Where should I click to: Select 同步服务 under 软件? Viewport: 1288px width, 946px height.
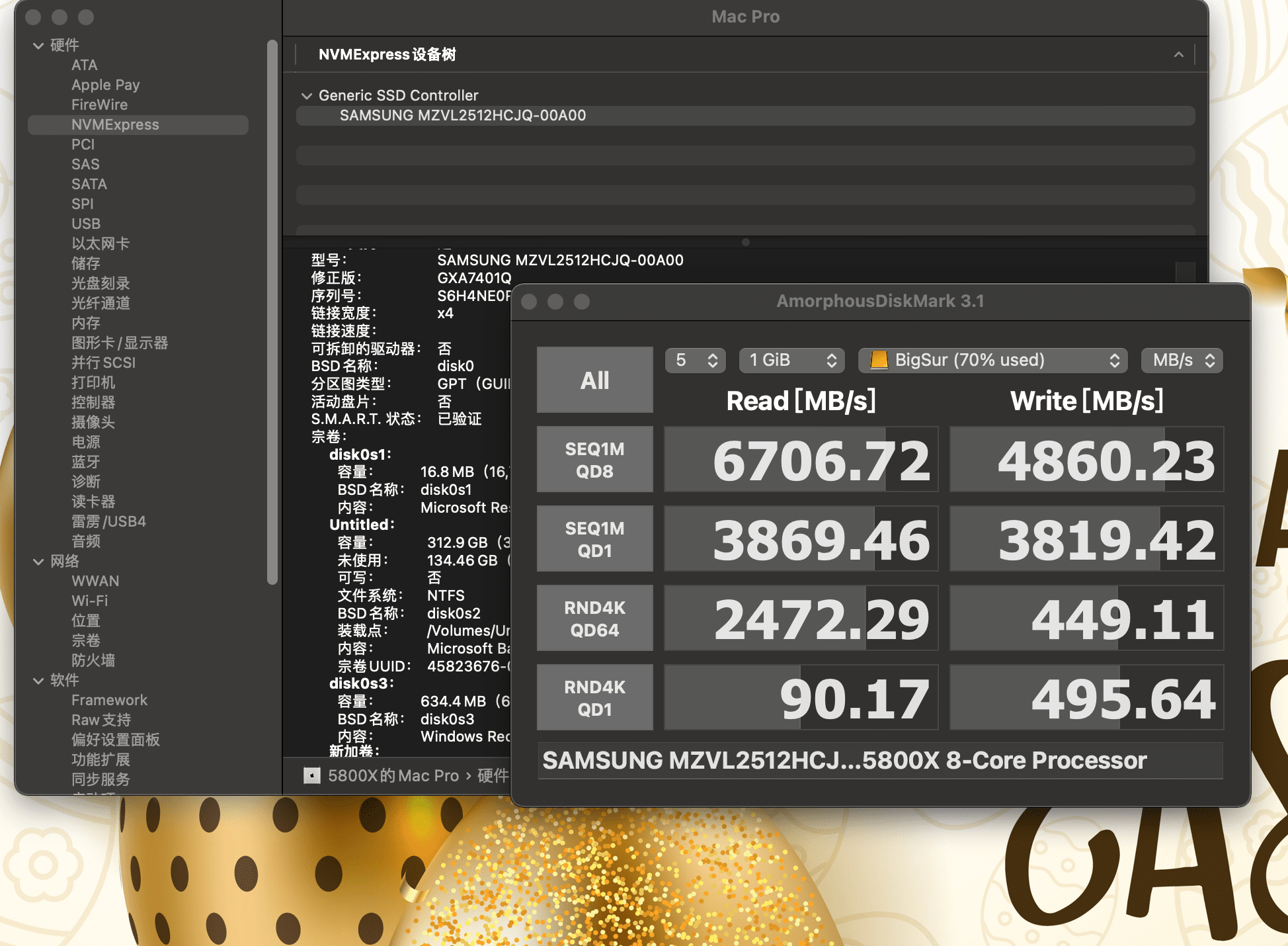101,779
